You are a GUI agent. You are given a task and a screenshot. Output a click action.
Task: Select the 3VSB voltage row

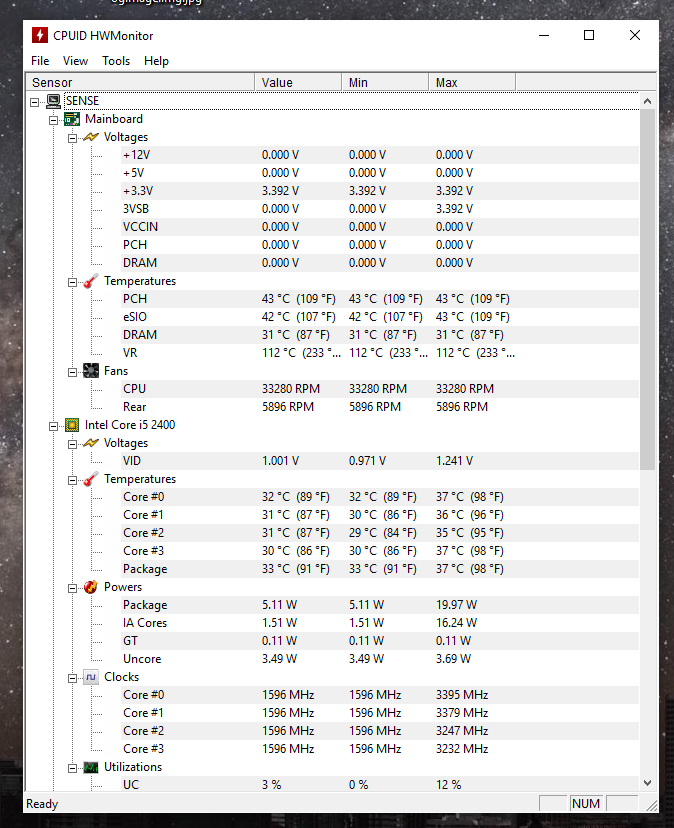point(379,209)
